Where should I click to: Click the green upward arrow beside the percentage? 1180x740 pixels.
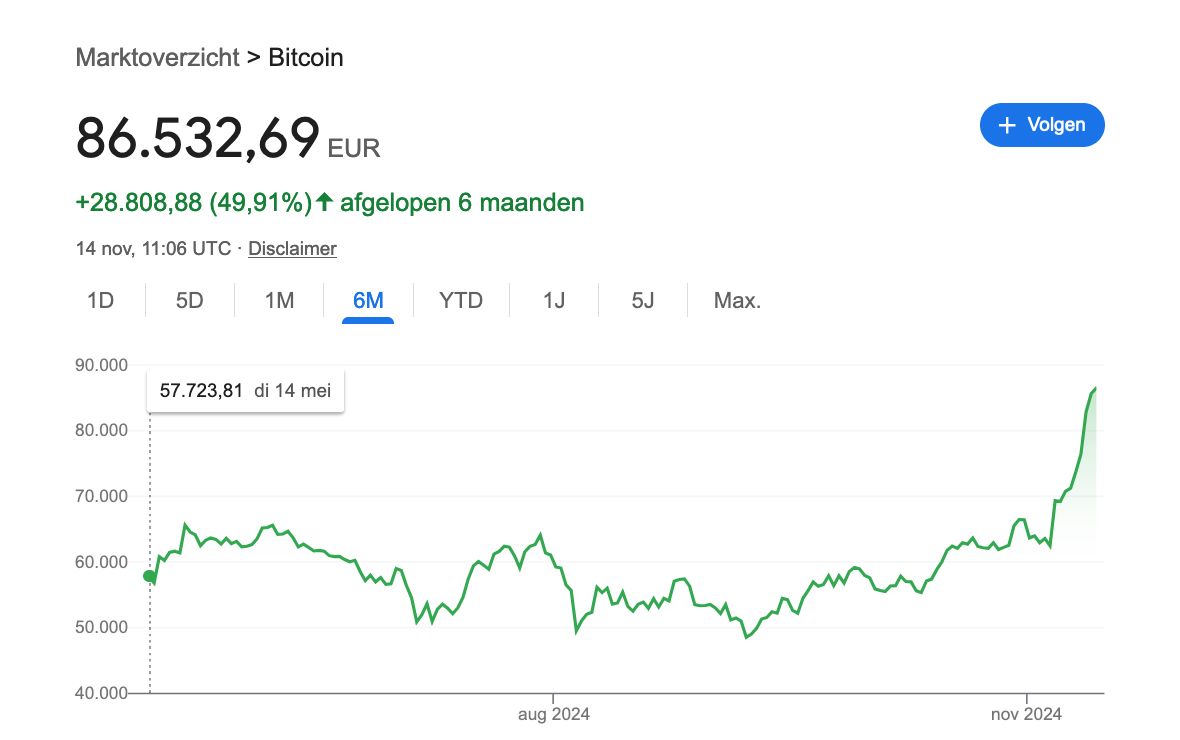[324, 203]
